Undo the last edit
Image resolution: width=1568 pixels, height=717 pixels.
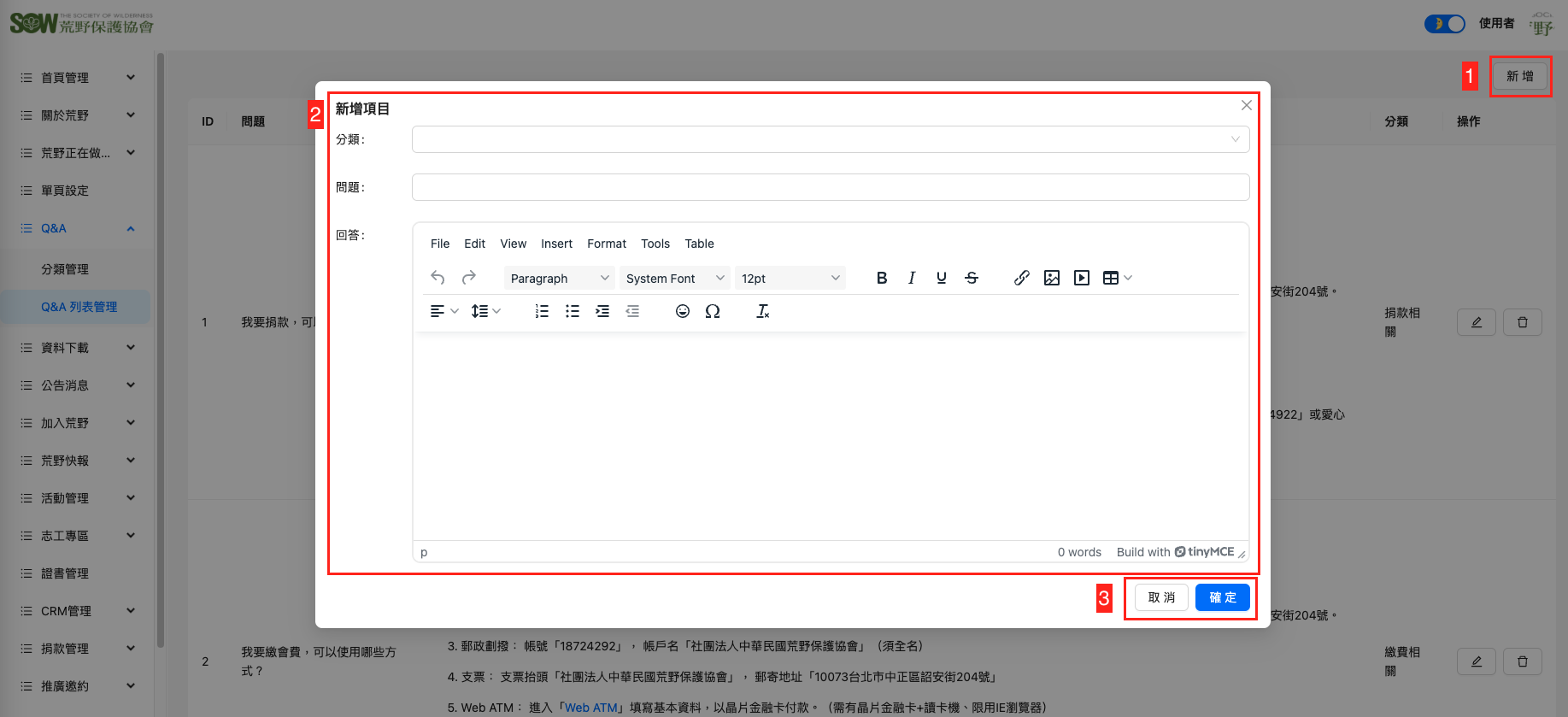tap(438, 278)
